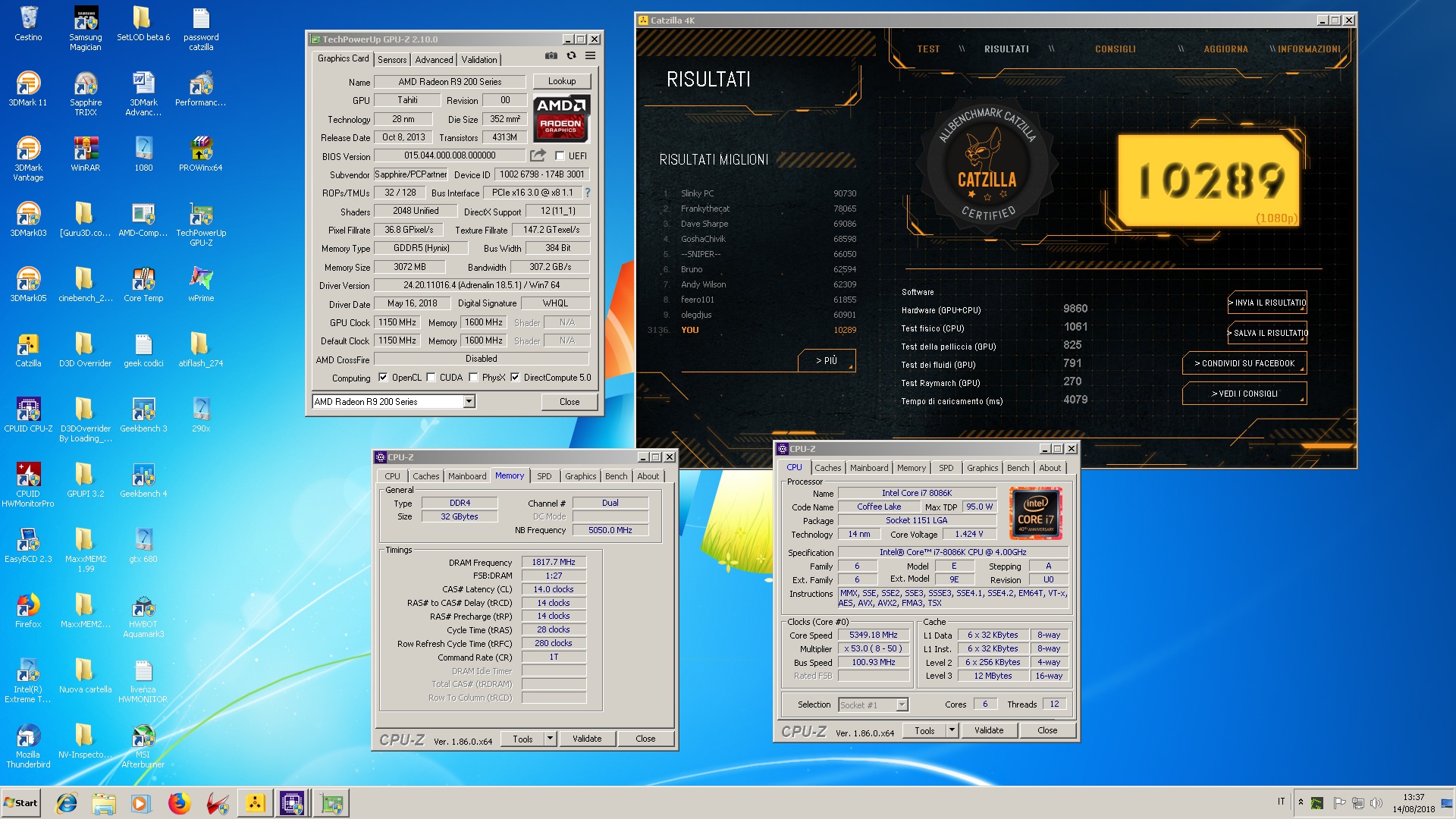The image size is (1456, 819).
Task: Click Validate in the CPU tab CPU-Z window
Action: (x=989, y=730)
